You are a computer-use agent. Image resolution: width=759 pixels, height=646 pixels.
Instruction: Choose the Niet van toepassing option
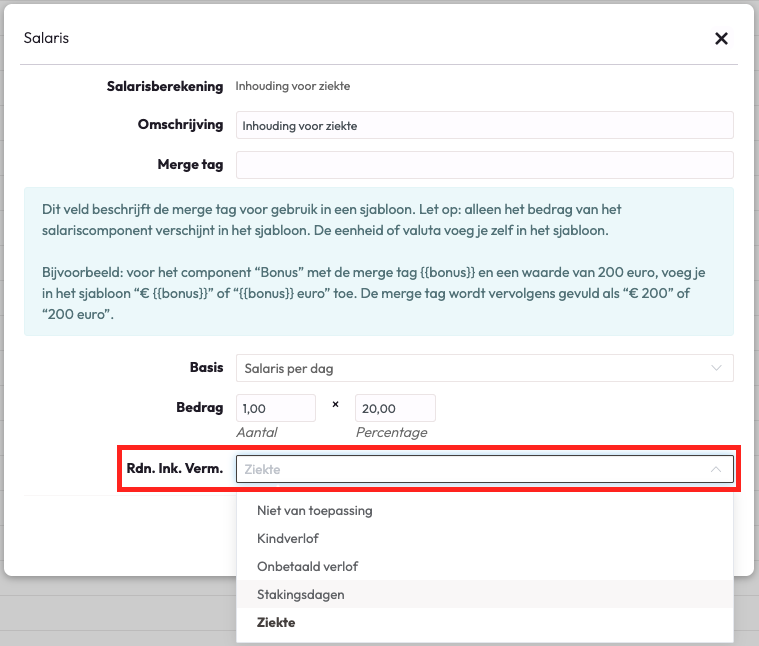[314, 510]
